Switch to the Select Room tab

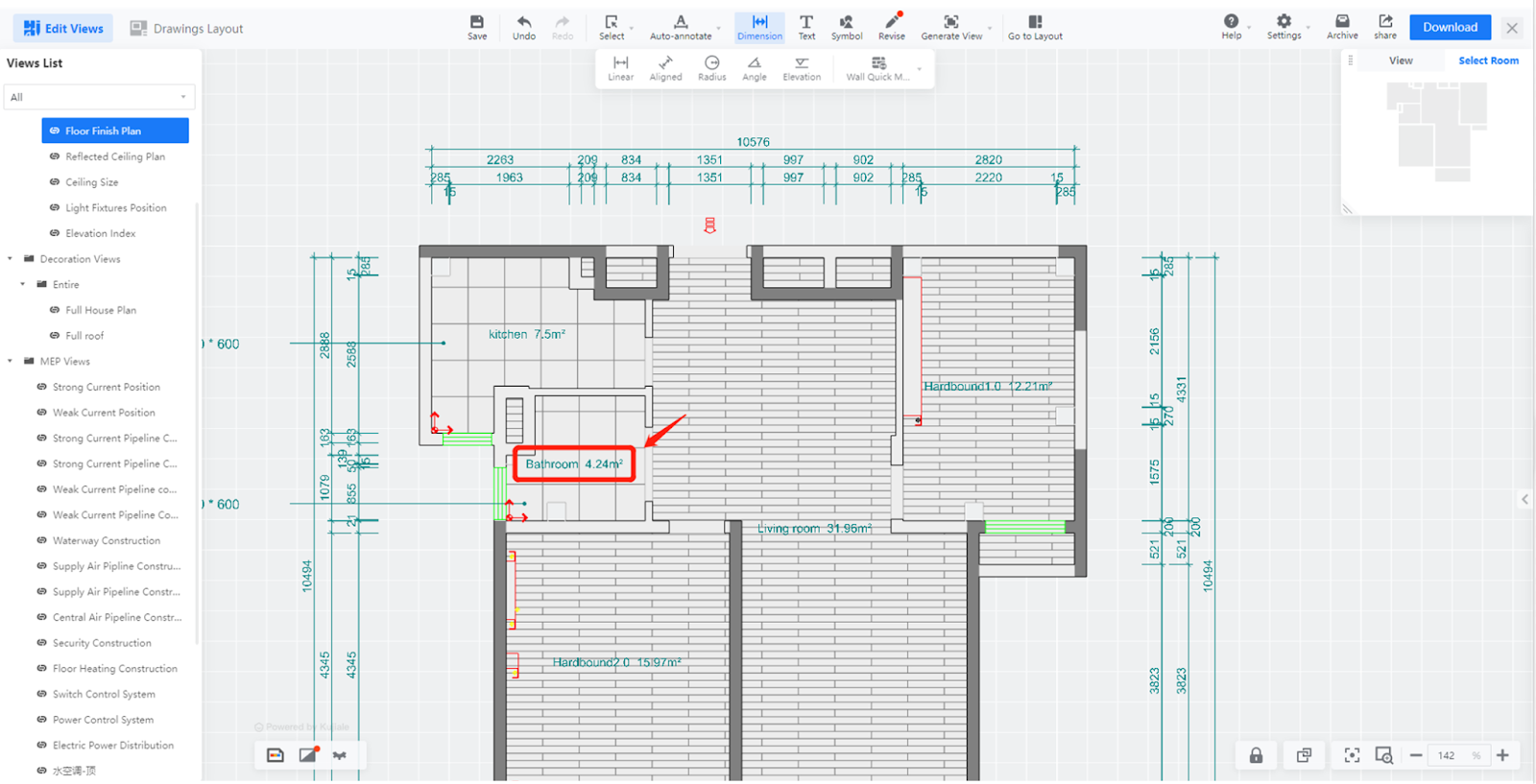1488,60
